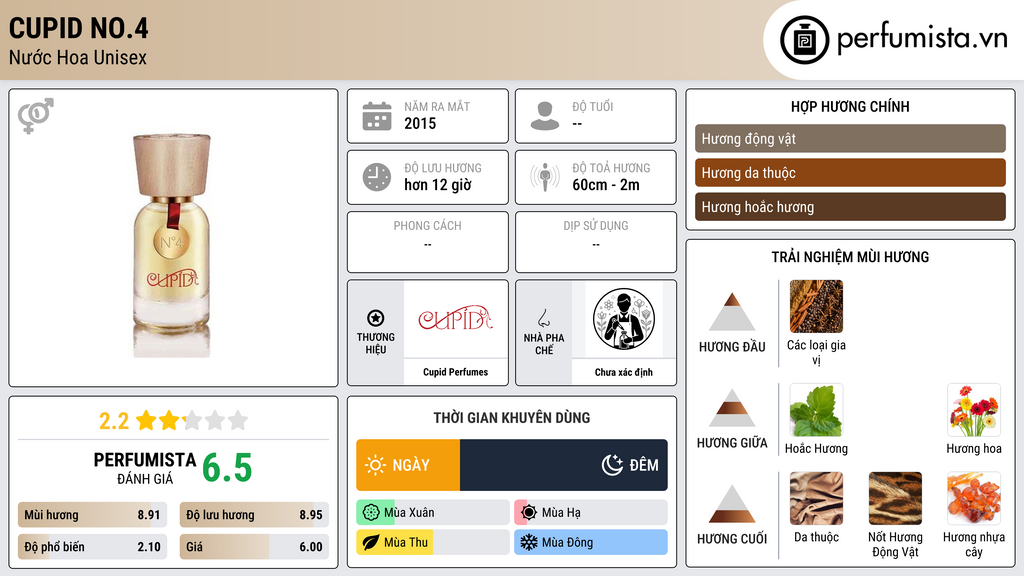Click the nose icon for perfumer

click(543, 318)
